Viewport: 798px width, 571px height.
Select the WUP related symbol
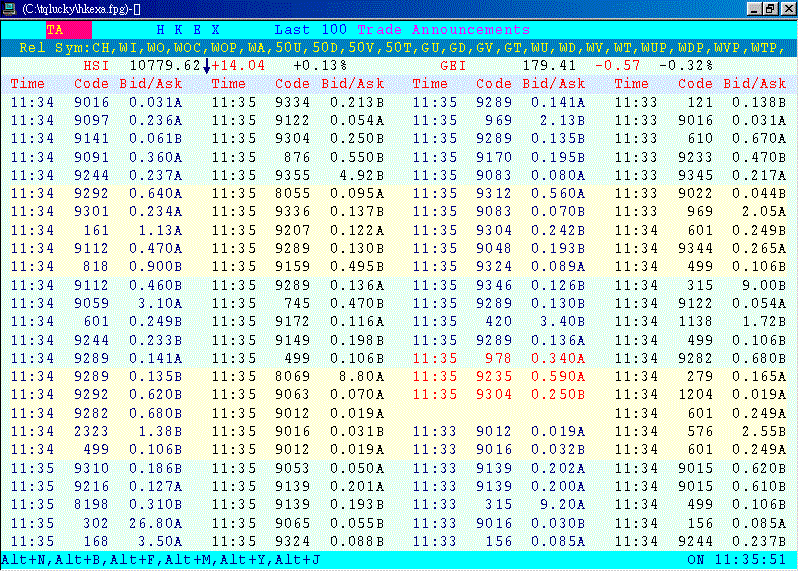click(654, 48)
